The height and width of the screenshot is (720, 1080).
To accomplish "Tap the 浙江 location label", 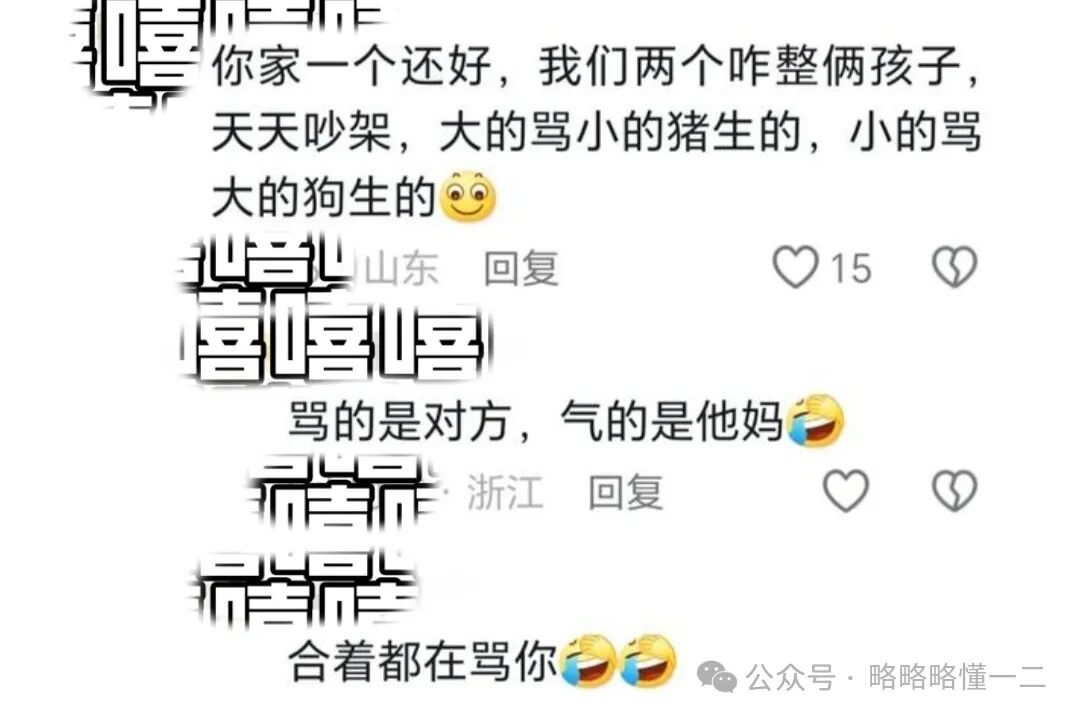I will click(506, 492).
